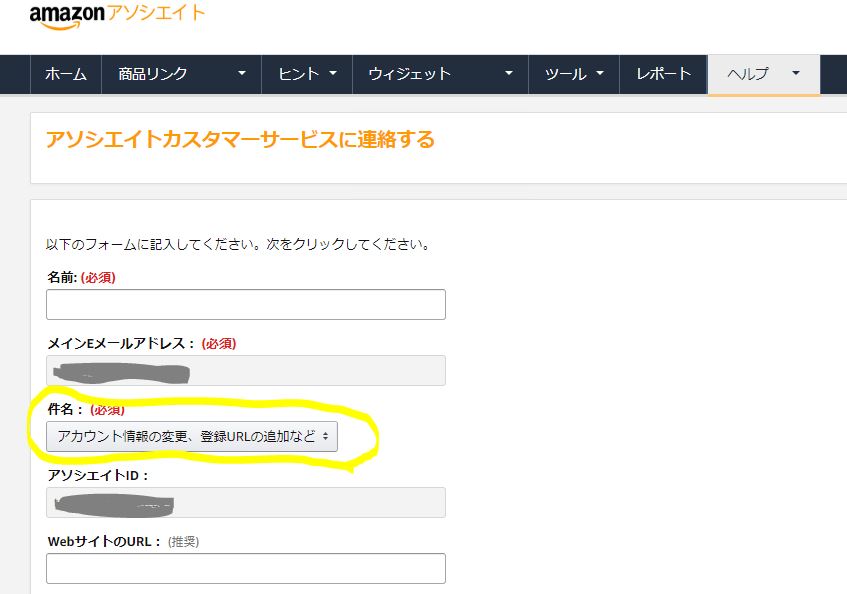
Task: Click the アソシエイトカスタマーサービスに連絡する heading
Action: coord(240,139)
